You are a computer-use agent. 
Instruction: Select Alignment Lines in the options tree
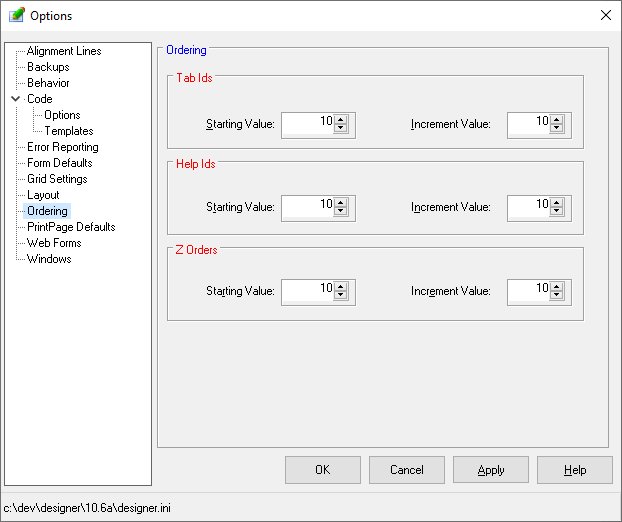[x=64, y=51]
